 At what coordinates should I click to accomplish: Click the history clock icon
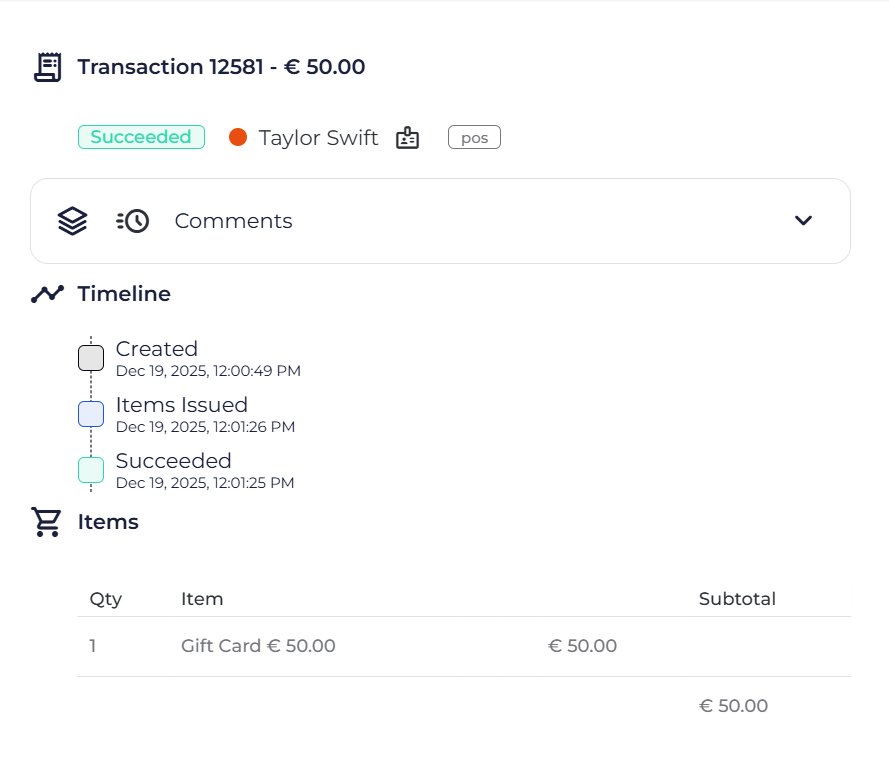tap(133, 221)
